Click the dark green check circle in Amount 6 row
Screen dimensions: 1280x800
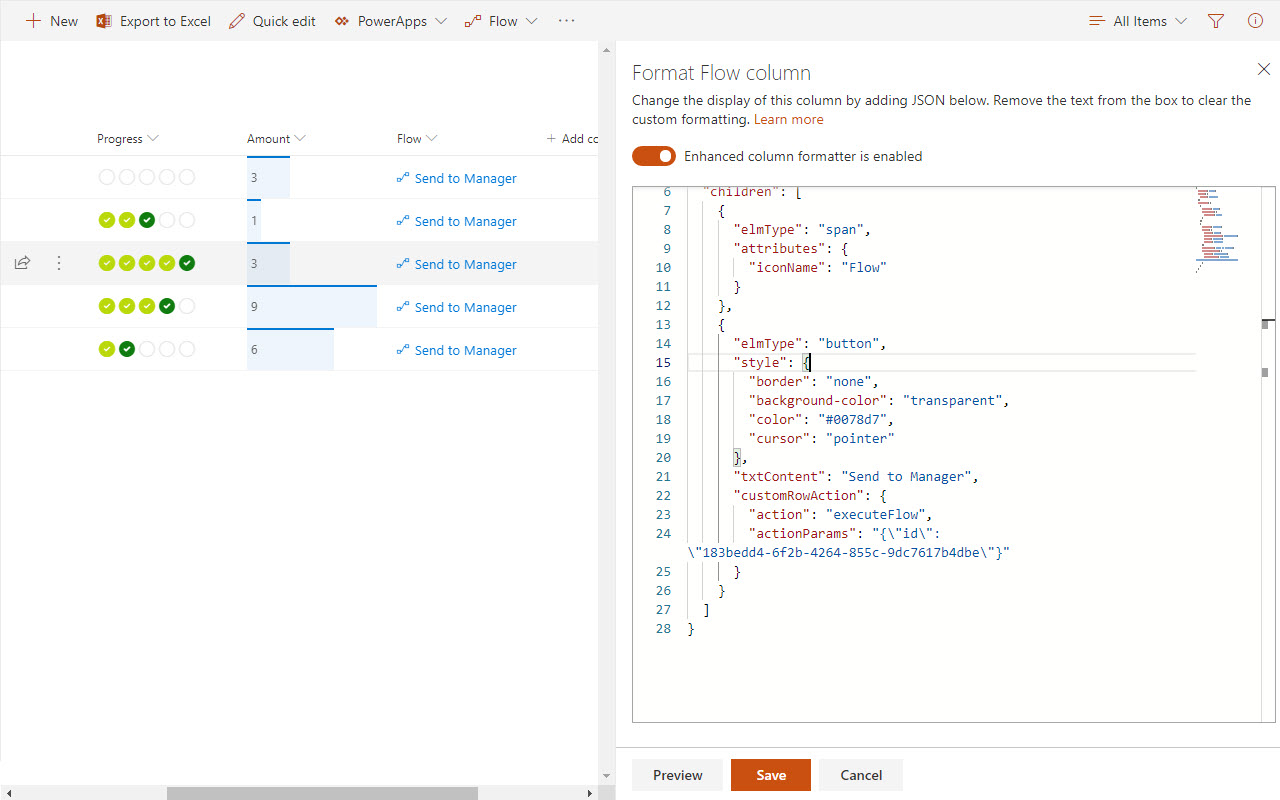coord(127,350)
